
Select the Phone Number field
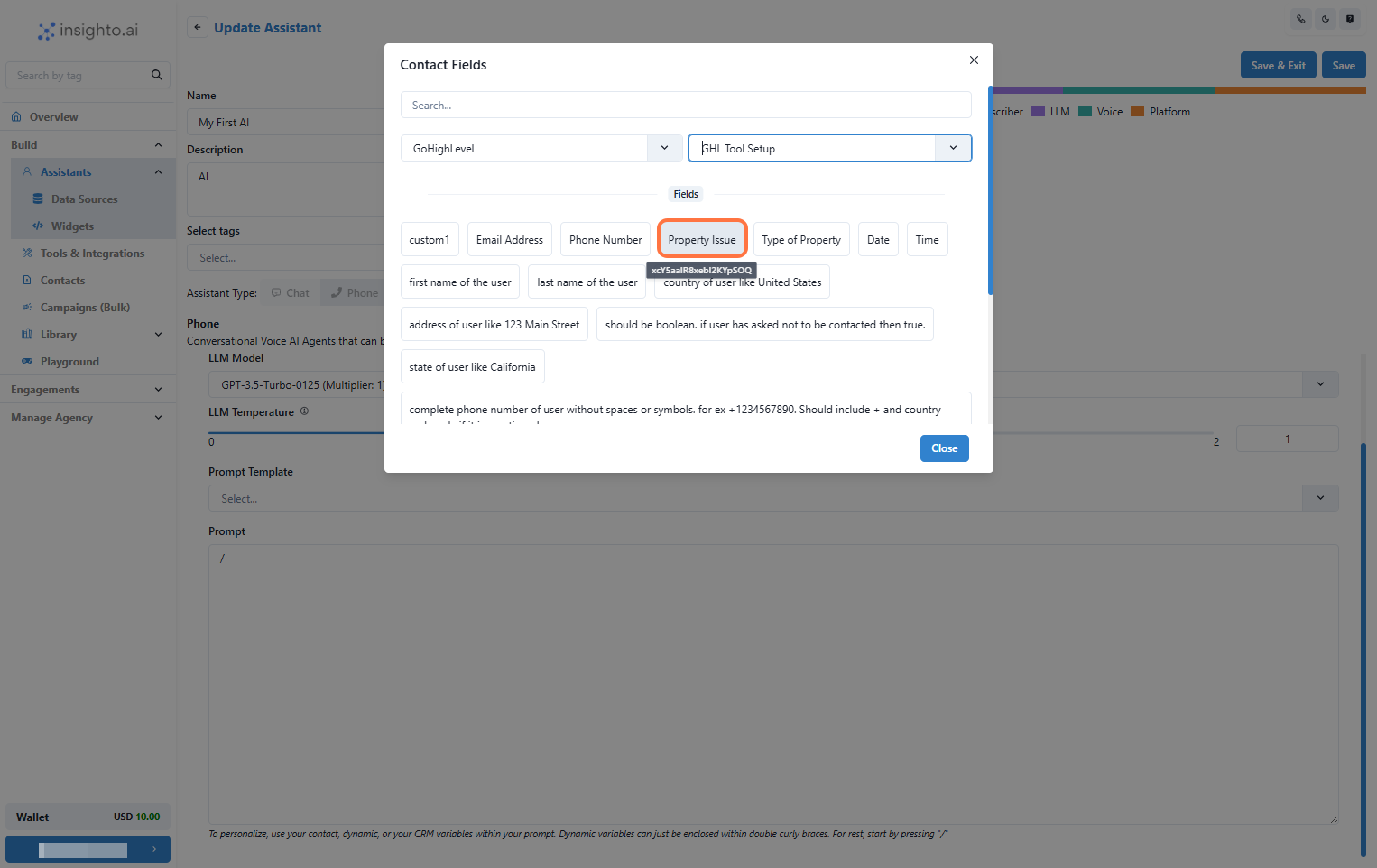point(605,239)
